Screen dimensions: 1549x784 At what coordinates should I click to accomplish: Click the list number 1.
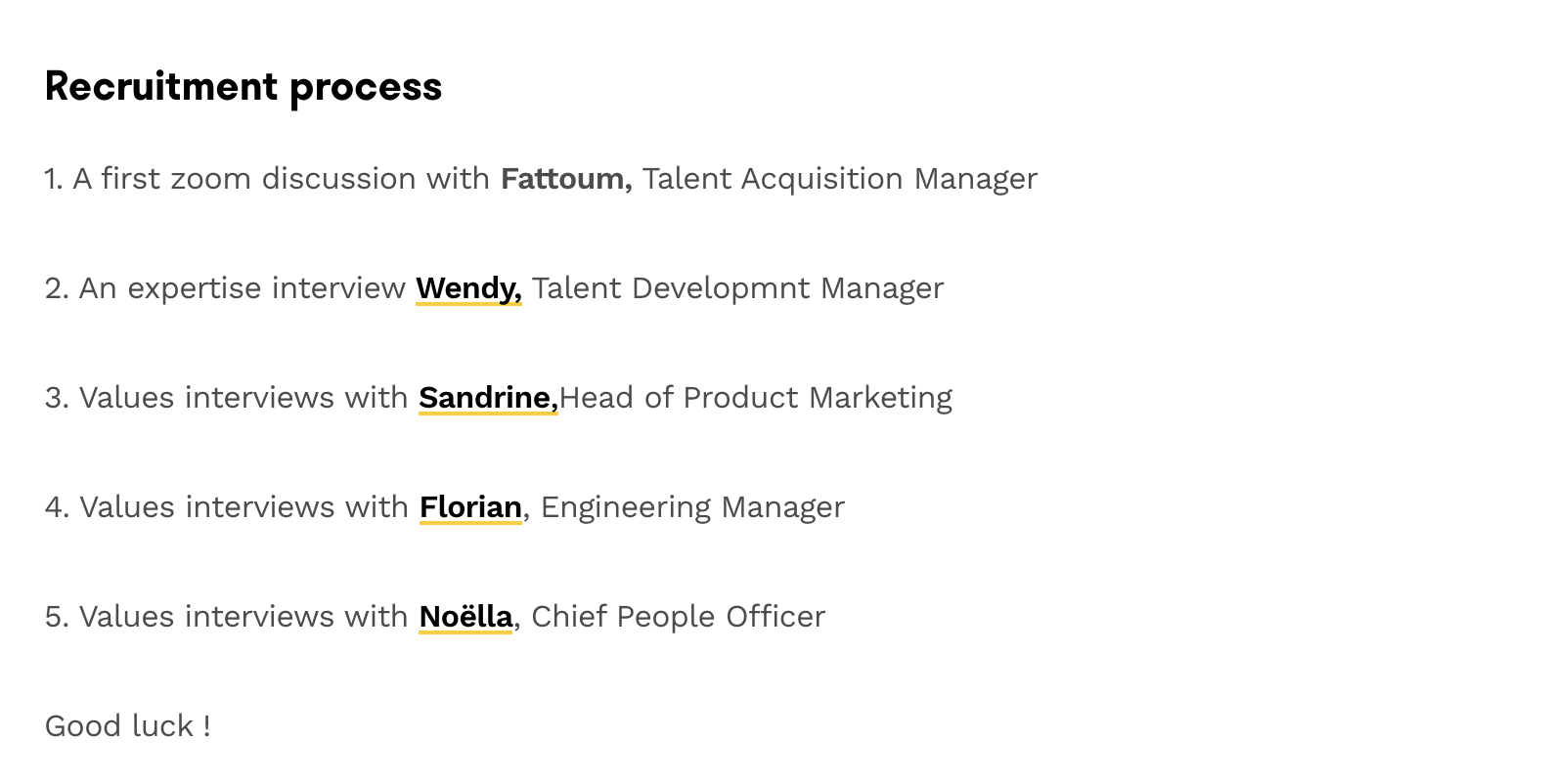pos(53,179)
